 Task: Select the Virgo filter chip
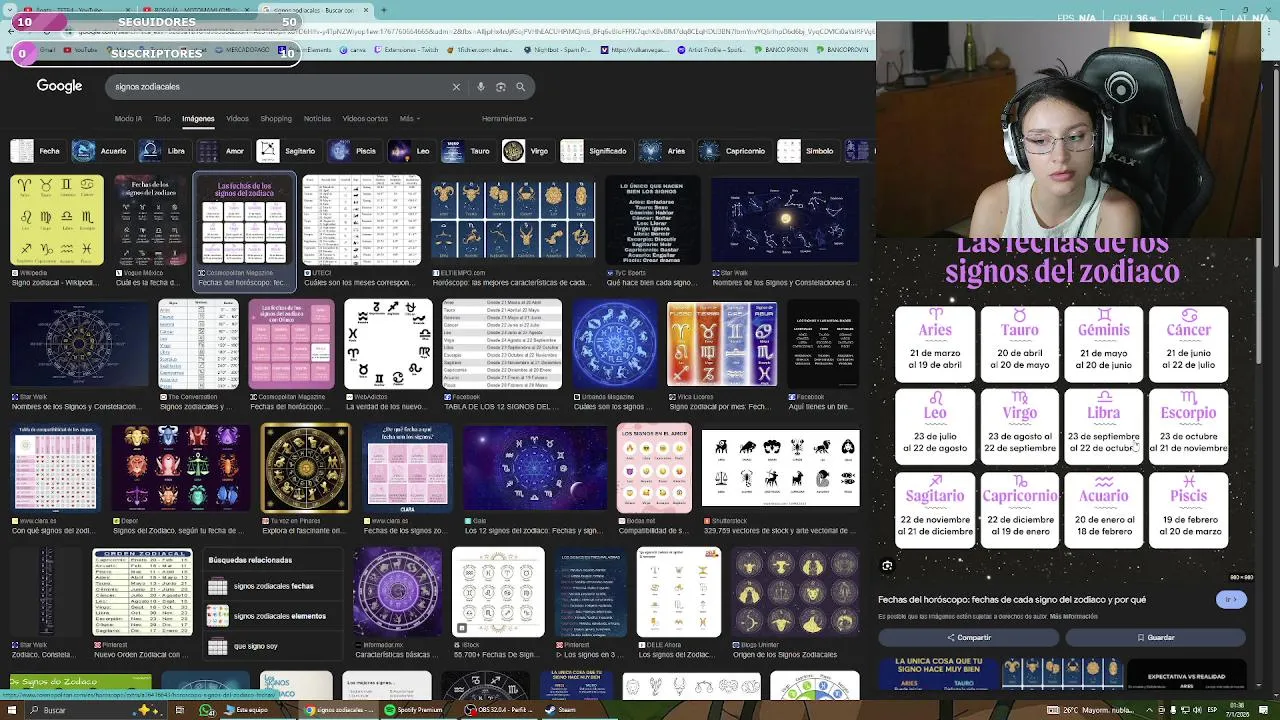click(x=527, y=151)
